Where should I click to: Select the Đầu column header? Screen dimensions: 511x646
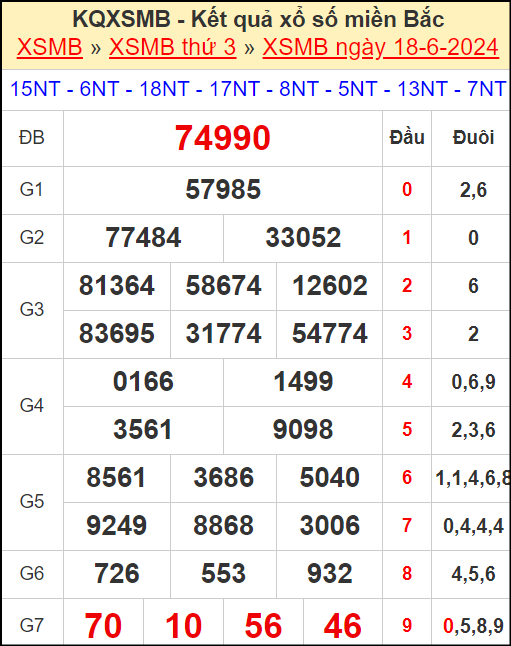(x=407, y=138)
